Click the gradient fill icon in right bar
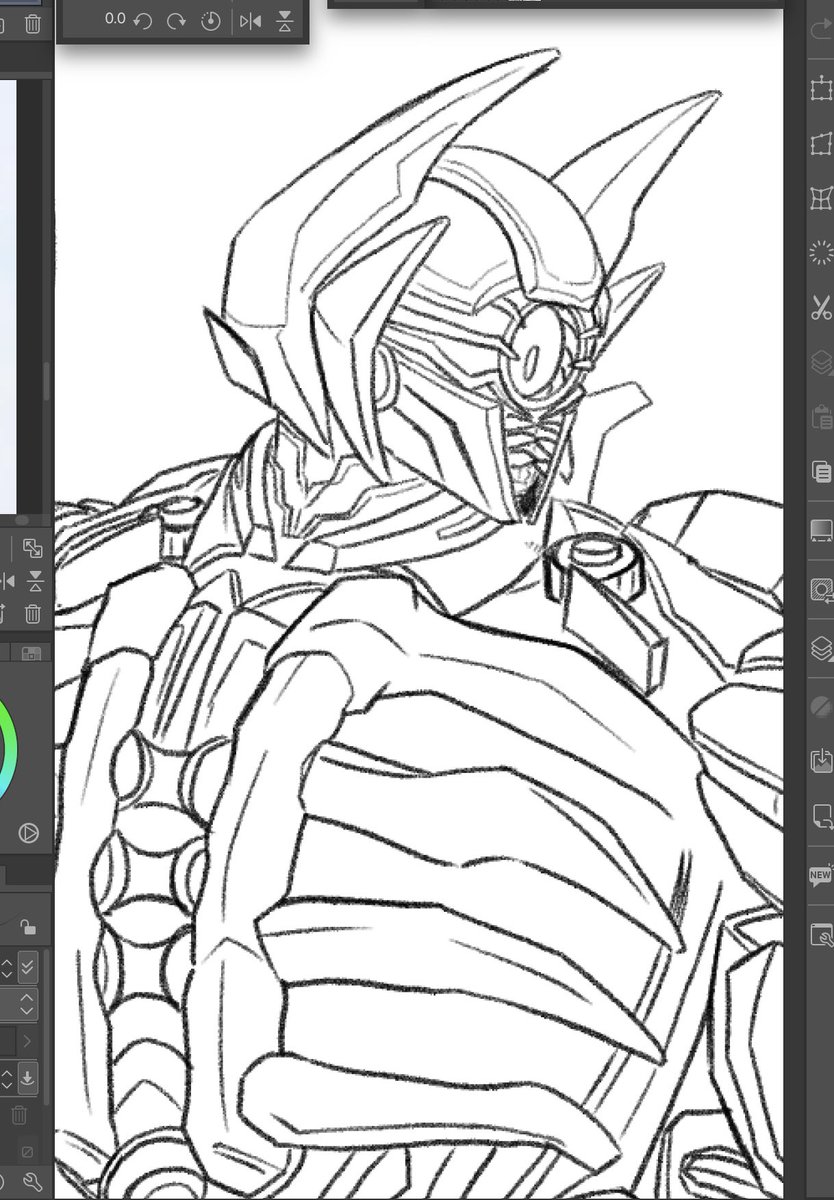Screen dimensions: 834x1200 pyautogui.click(x=821, y=530)
